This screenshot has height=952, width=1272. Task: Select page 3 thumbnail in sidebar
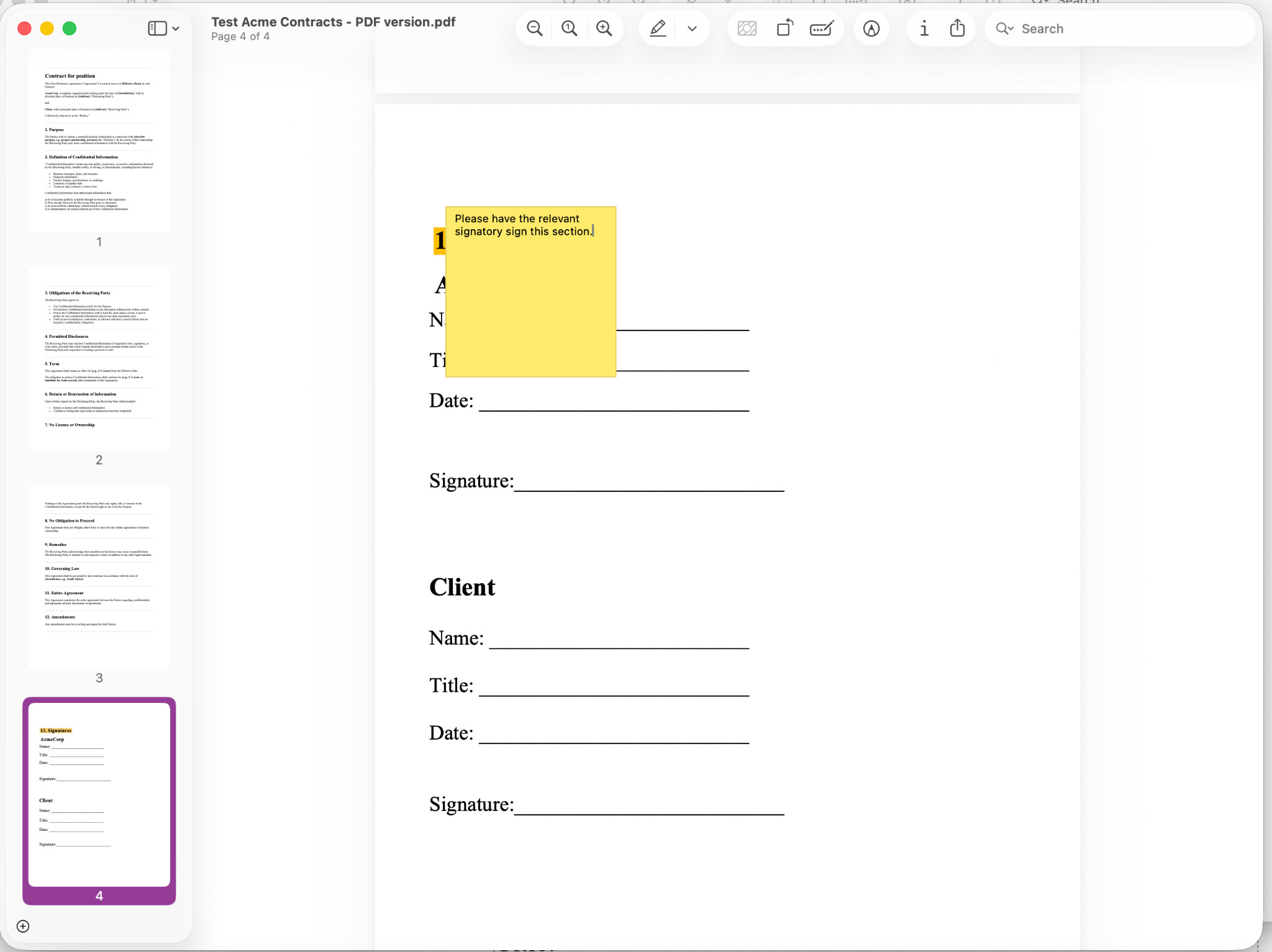pos(99,577)
